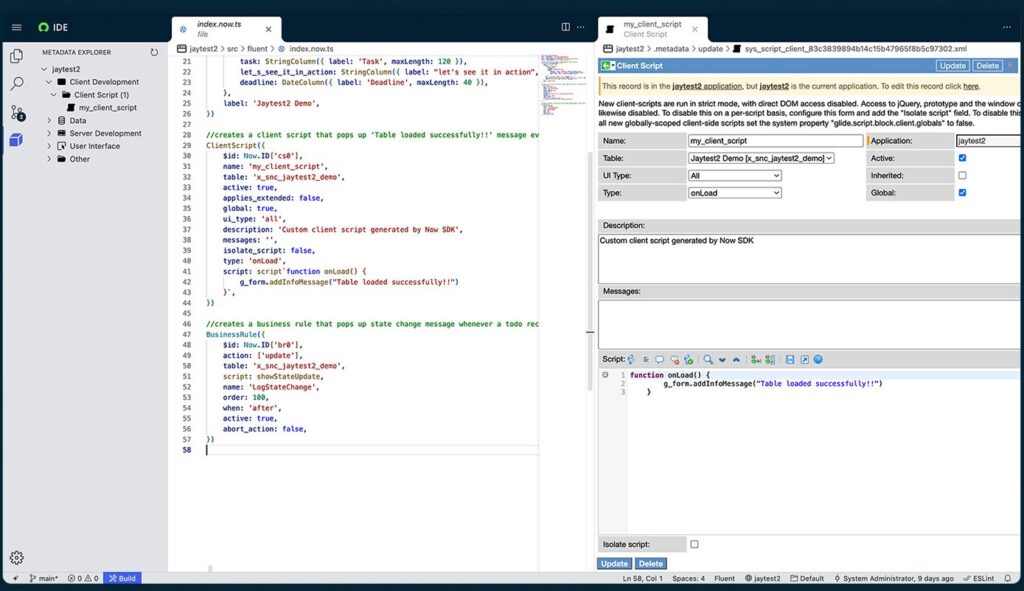Image resolution: width=1024 pixels, height=591 pixels.
Task: Open the hamburger menu next to IDE
Action: (x=16, y=27)
